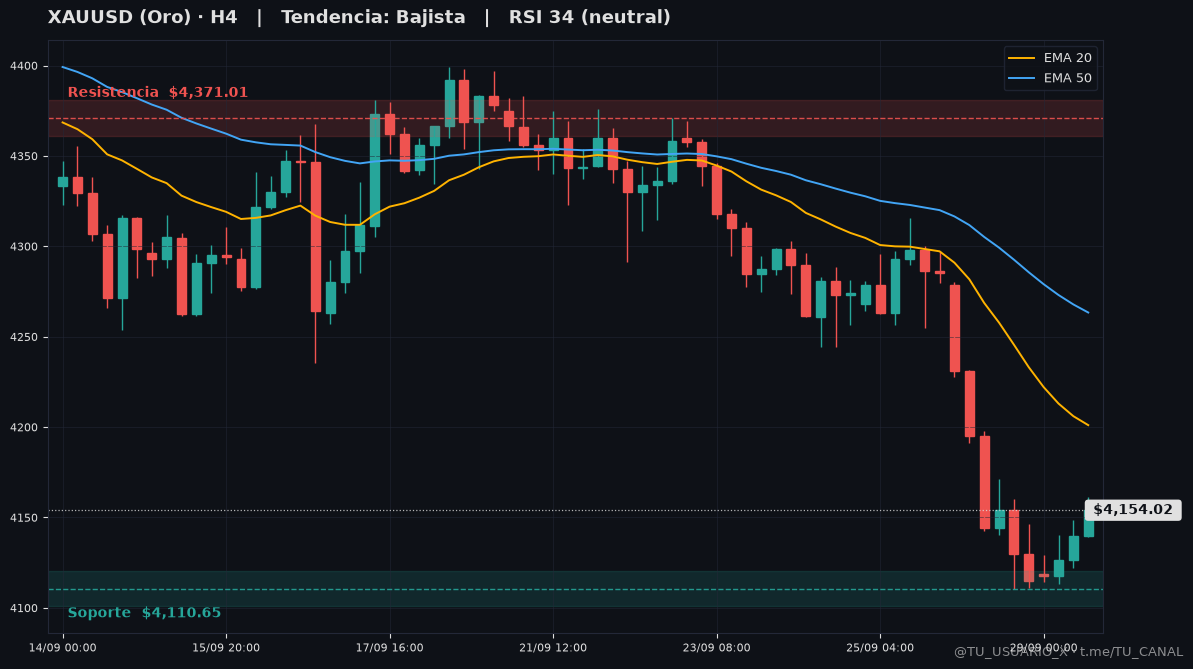Click the 4200 y-axis label
The width and height of the screenshot is (1193, 669).
point(23,427)
